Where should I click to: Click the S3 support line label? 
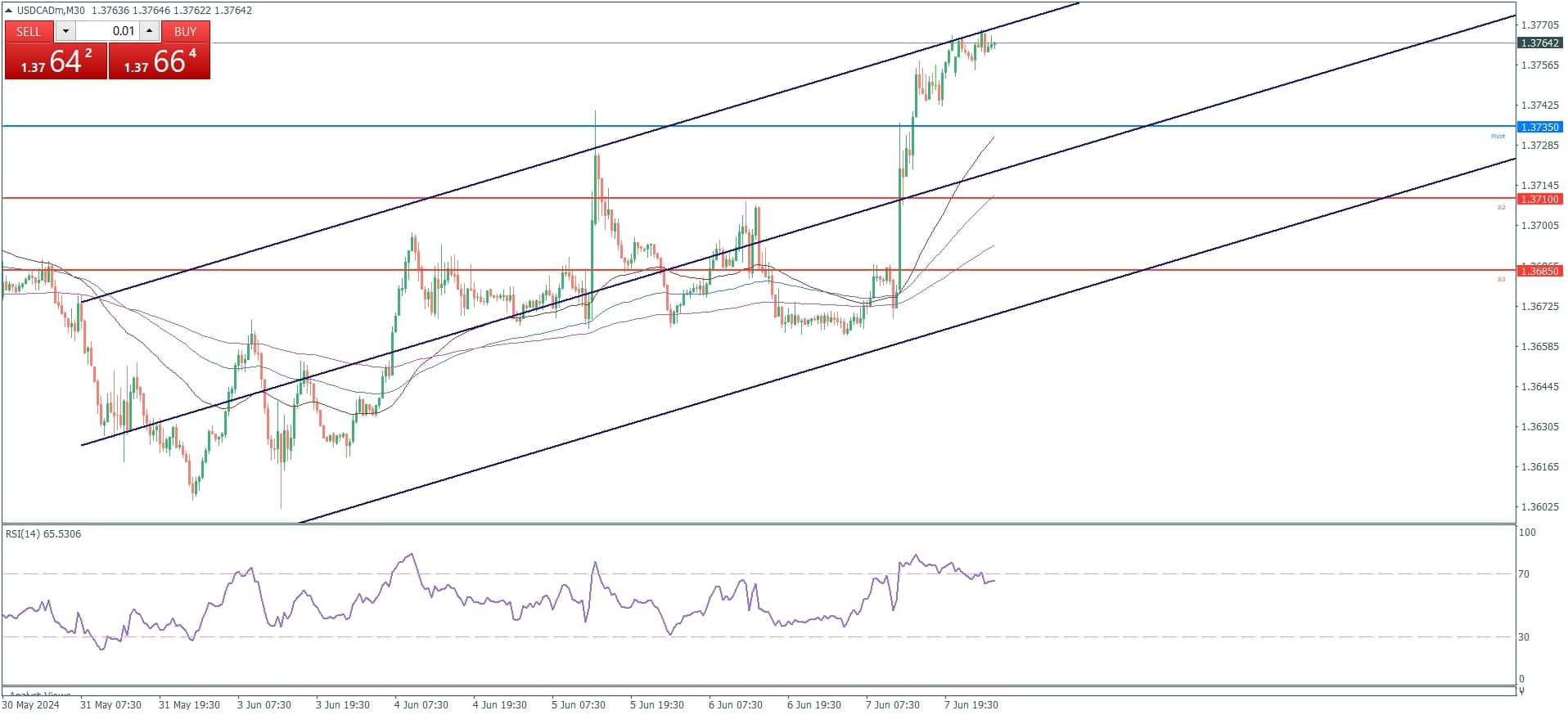coord(1501,280)
